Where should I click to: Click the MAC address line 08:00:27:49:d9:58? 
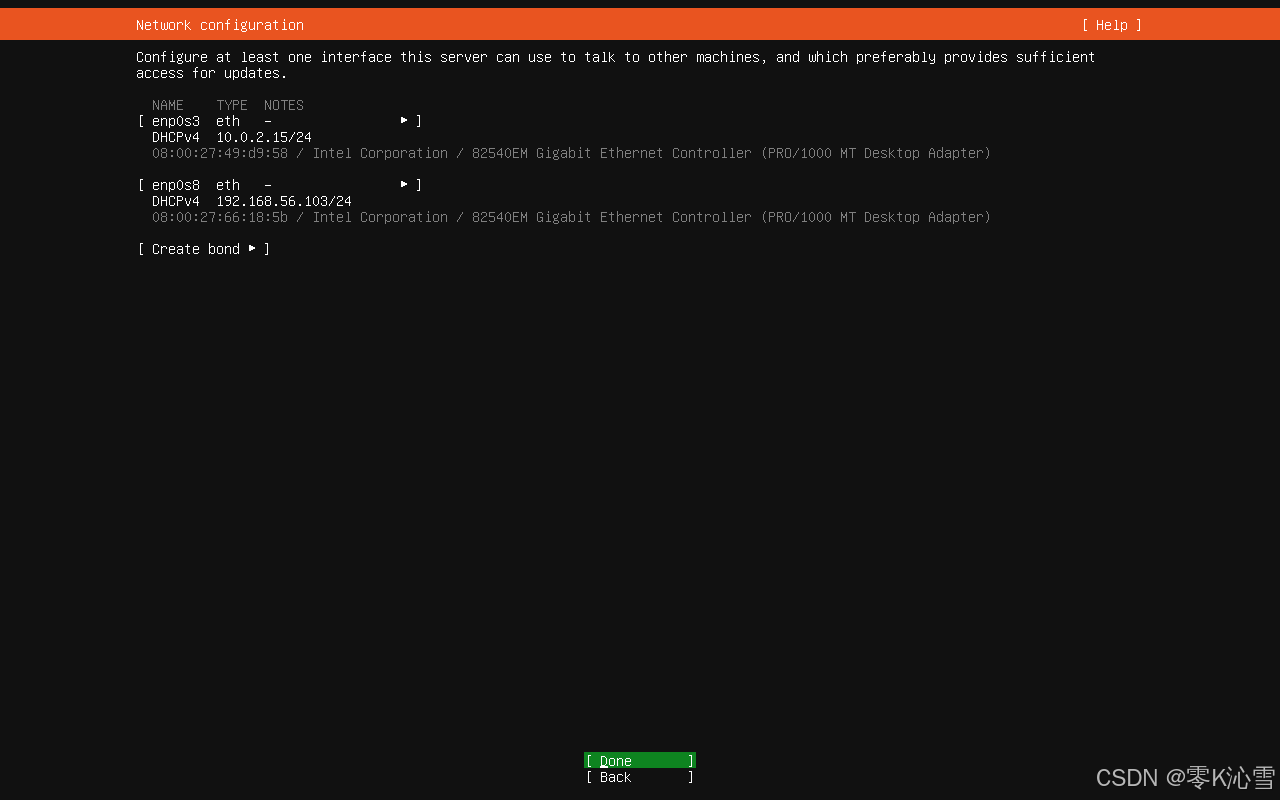click(220, 153)
